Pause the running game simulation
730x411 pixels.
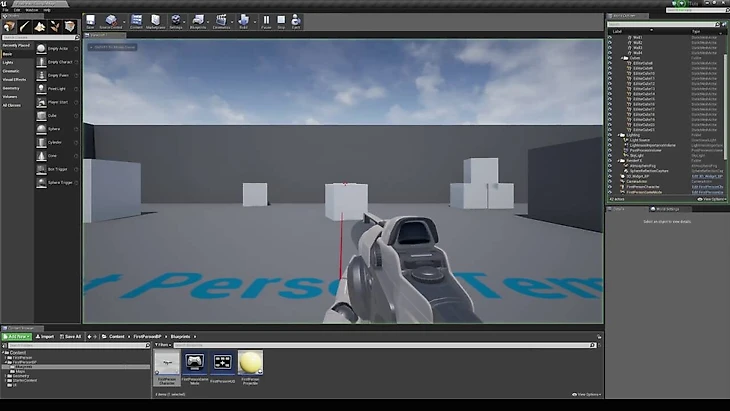(x=266, y=20)
